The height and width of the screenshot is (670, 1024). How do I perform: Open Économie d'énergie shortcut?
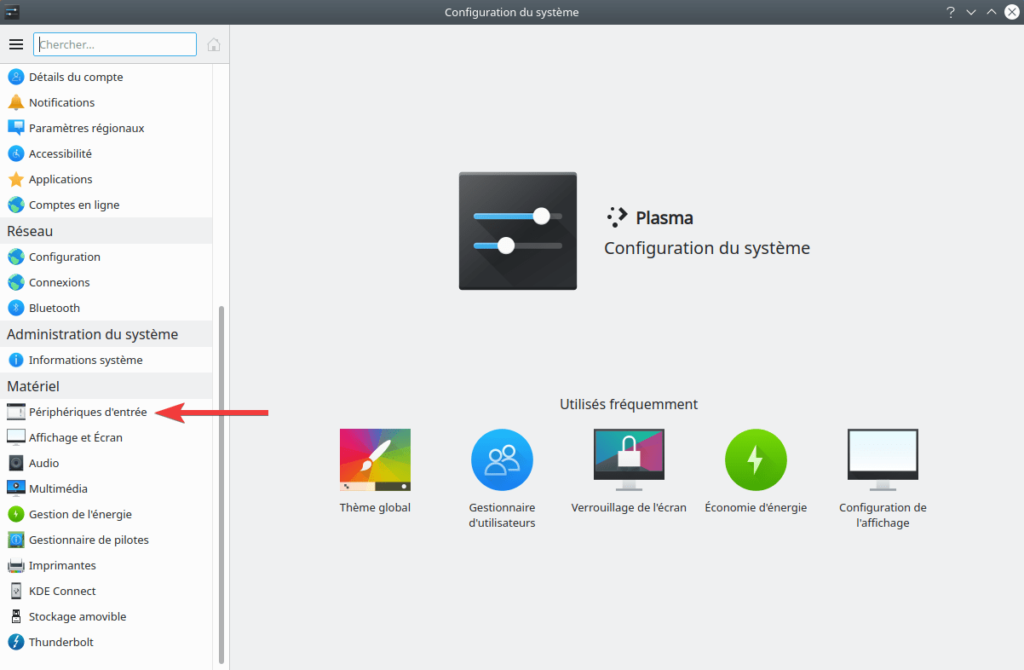tap(756, 471)
